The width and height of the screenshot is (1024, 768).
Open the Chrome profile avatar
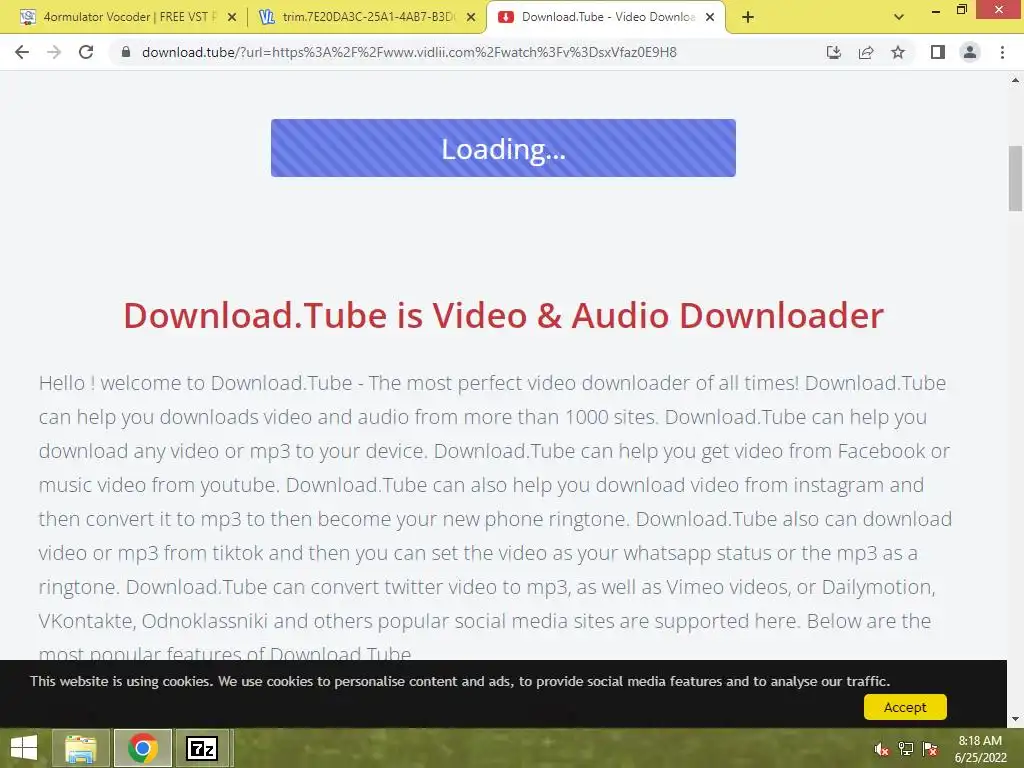970,52
